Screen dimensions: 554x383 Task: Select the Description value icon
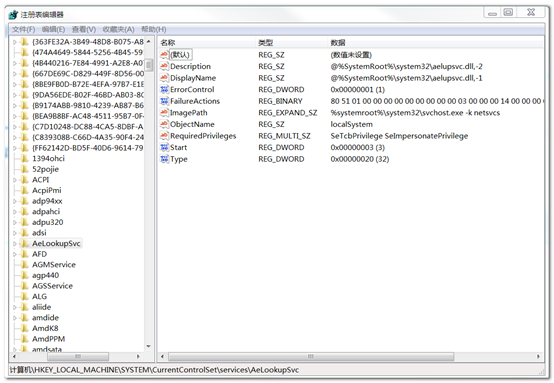click(164, 66)
